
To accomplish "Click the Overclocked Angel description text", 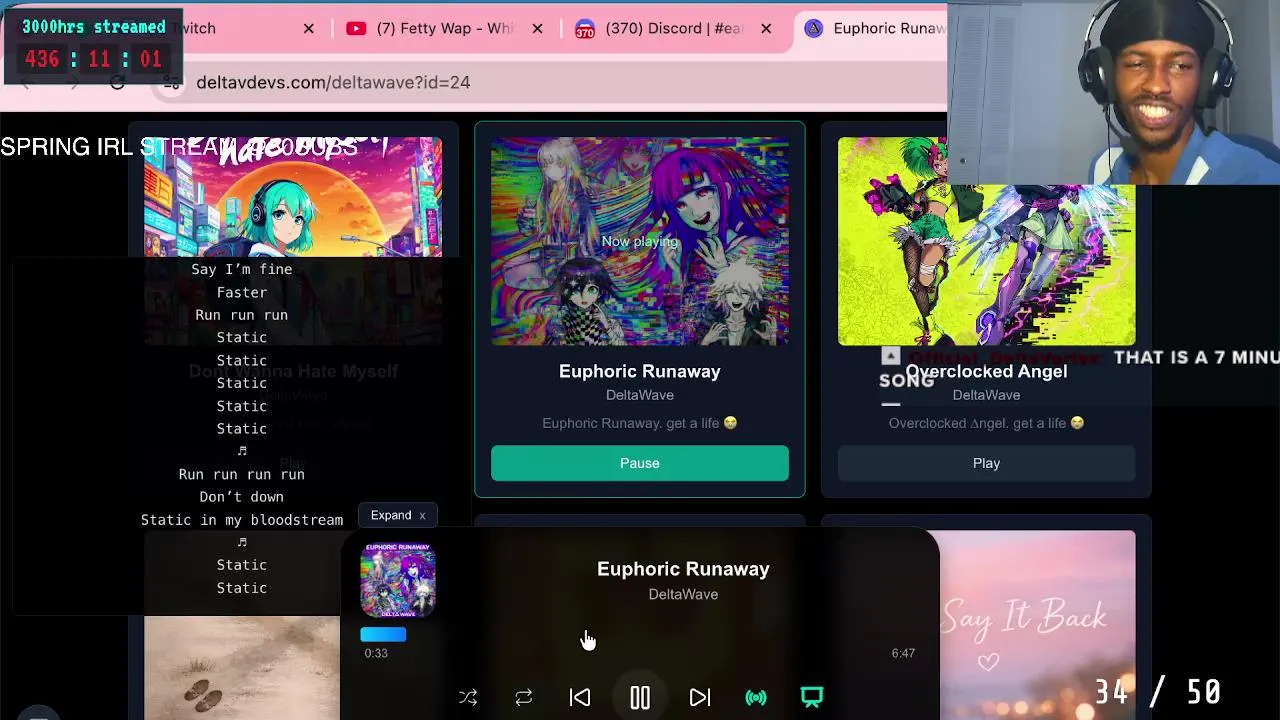I will coord(986,423).
